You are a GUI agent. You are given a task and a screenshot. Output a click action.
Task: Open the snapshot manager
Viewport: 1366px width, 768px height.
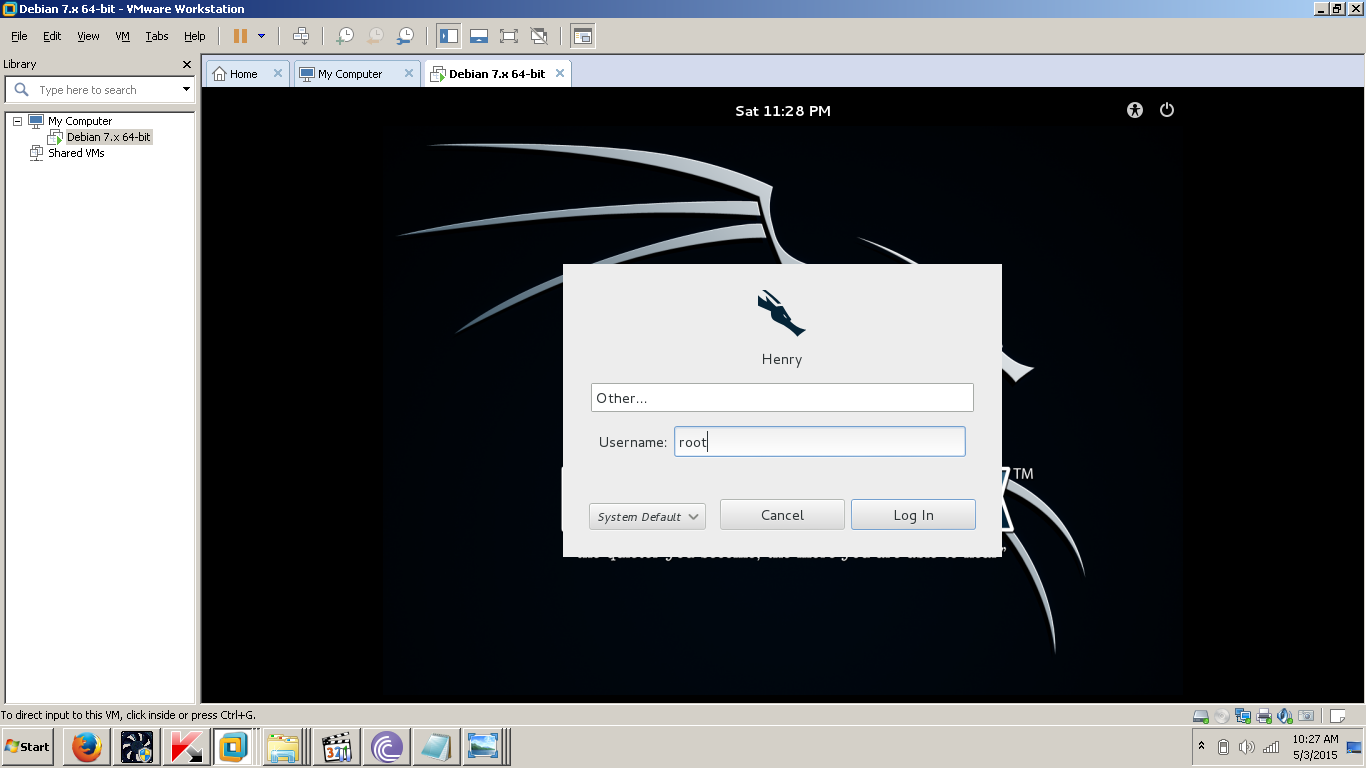click(x=405, y=36)
